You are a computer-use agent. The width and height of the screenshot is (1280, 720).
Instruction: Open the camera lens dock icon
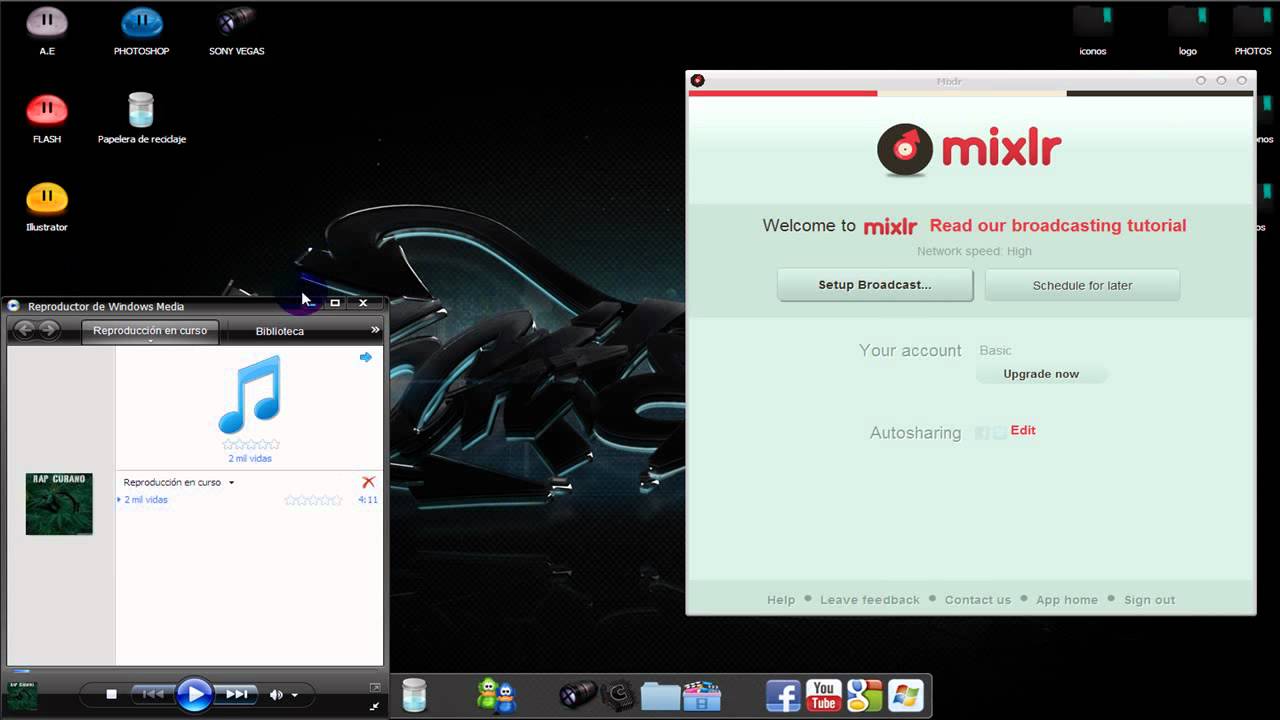click(x=578, y=695)
